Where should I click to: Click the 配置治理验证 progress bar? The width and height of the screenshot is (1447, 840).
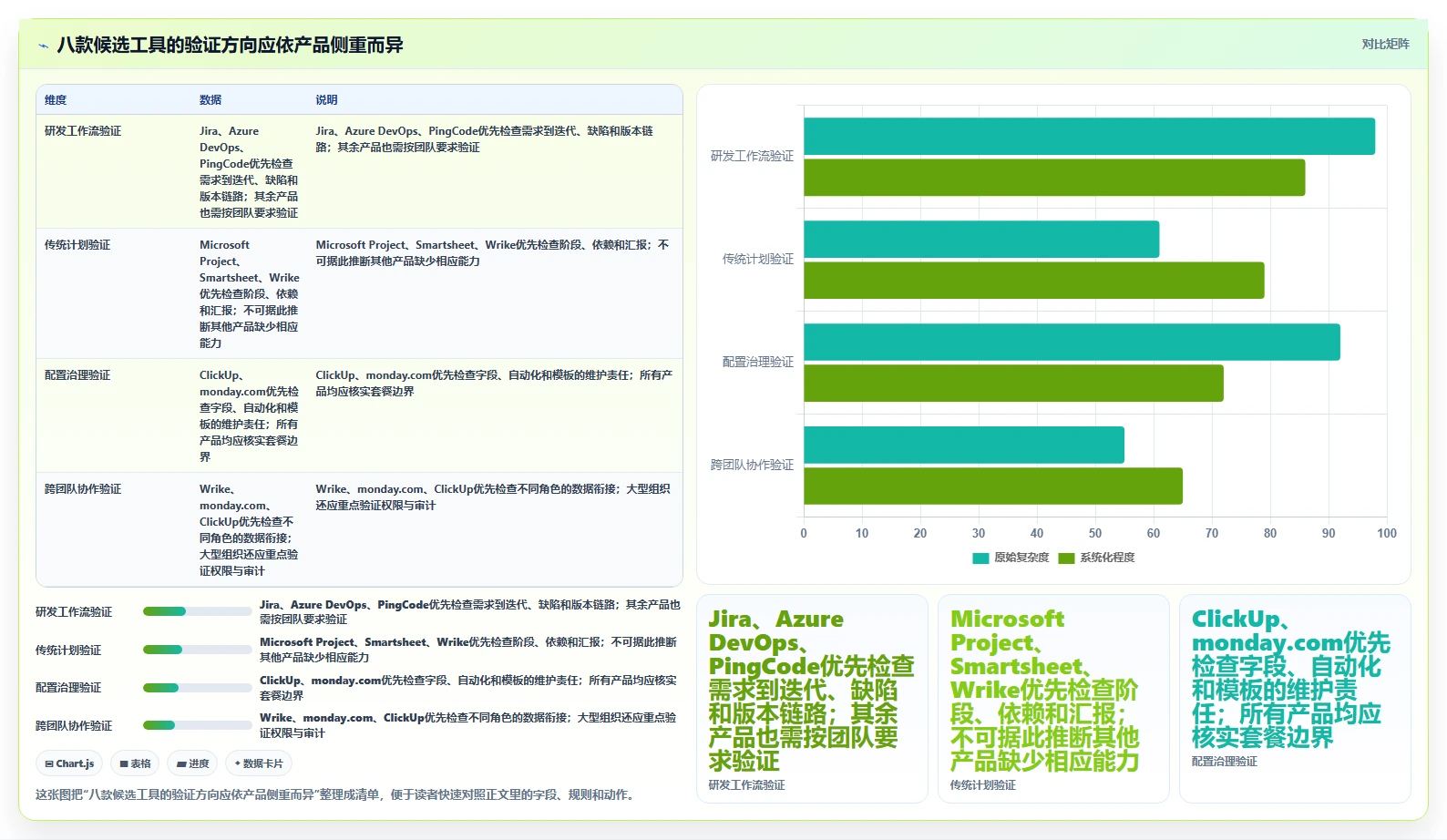click(x=197, y=688)
